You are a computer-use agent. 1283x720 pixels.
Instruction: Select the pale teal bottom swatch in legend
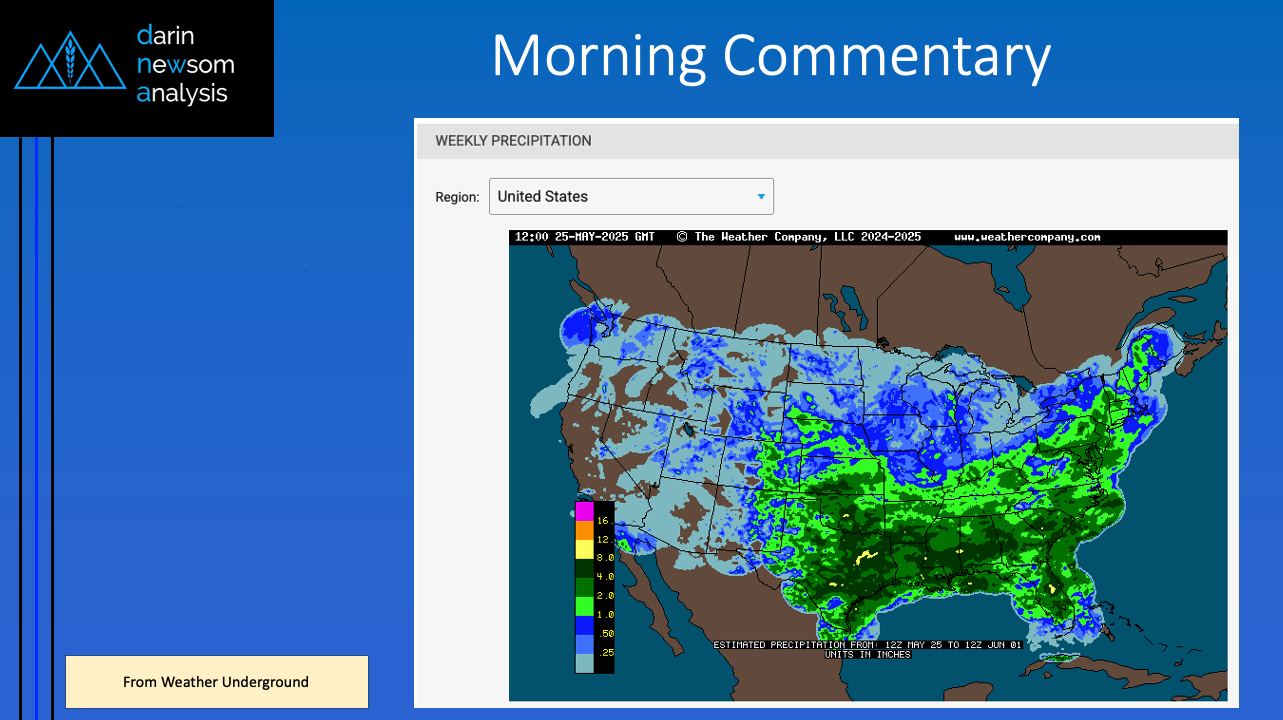[x=584, y=662]
